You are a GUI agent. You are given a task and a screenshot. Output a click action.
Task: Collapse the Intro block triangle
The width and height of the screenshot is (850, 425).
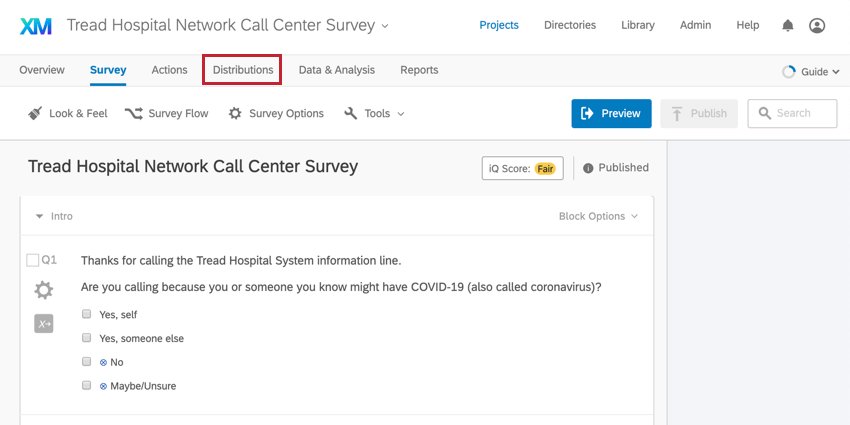pos(39,216)
